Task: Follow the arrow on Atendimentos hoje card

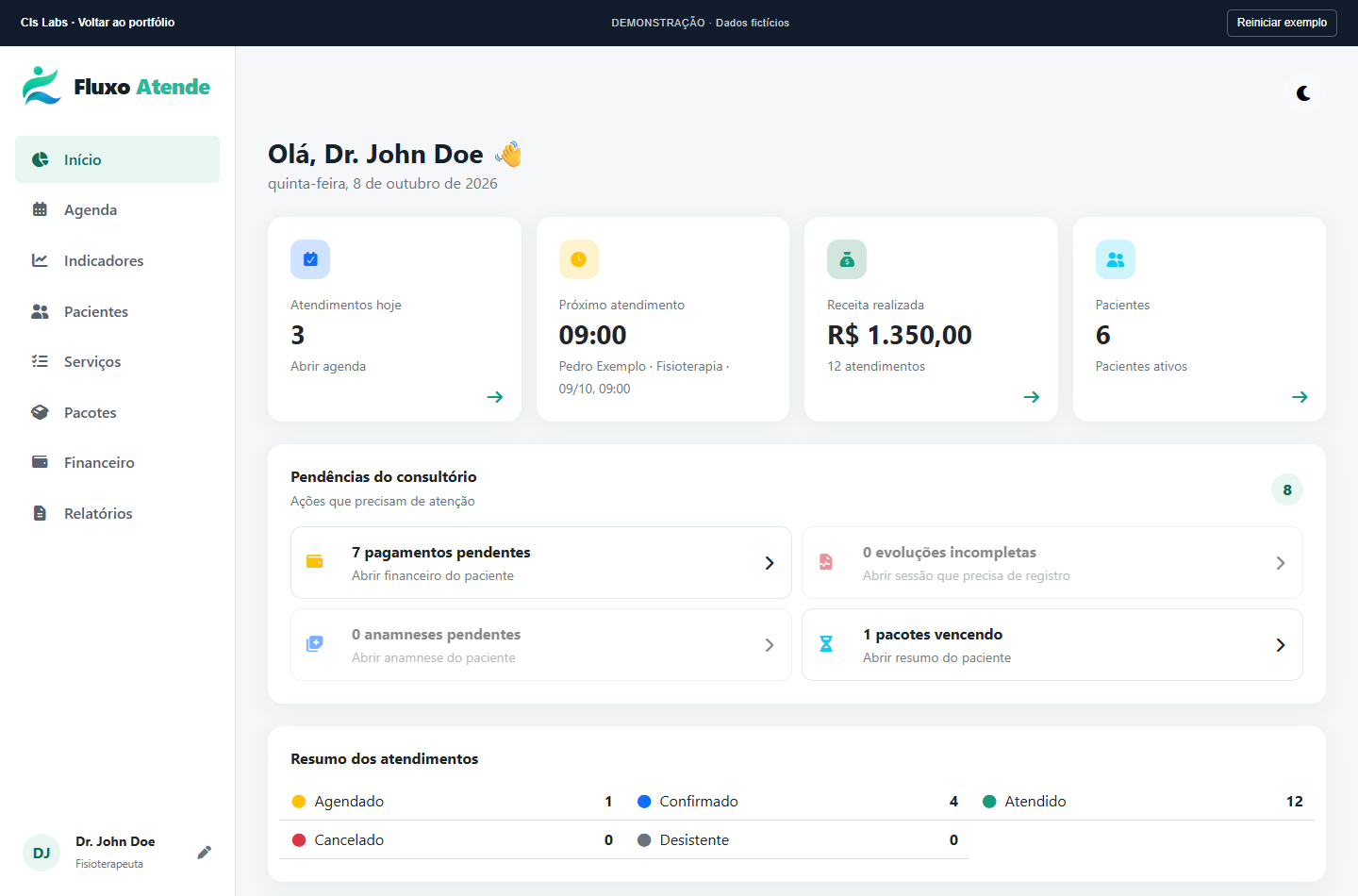Action: pos(495,397)
